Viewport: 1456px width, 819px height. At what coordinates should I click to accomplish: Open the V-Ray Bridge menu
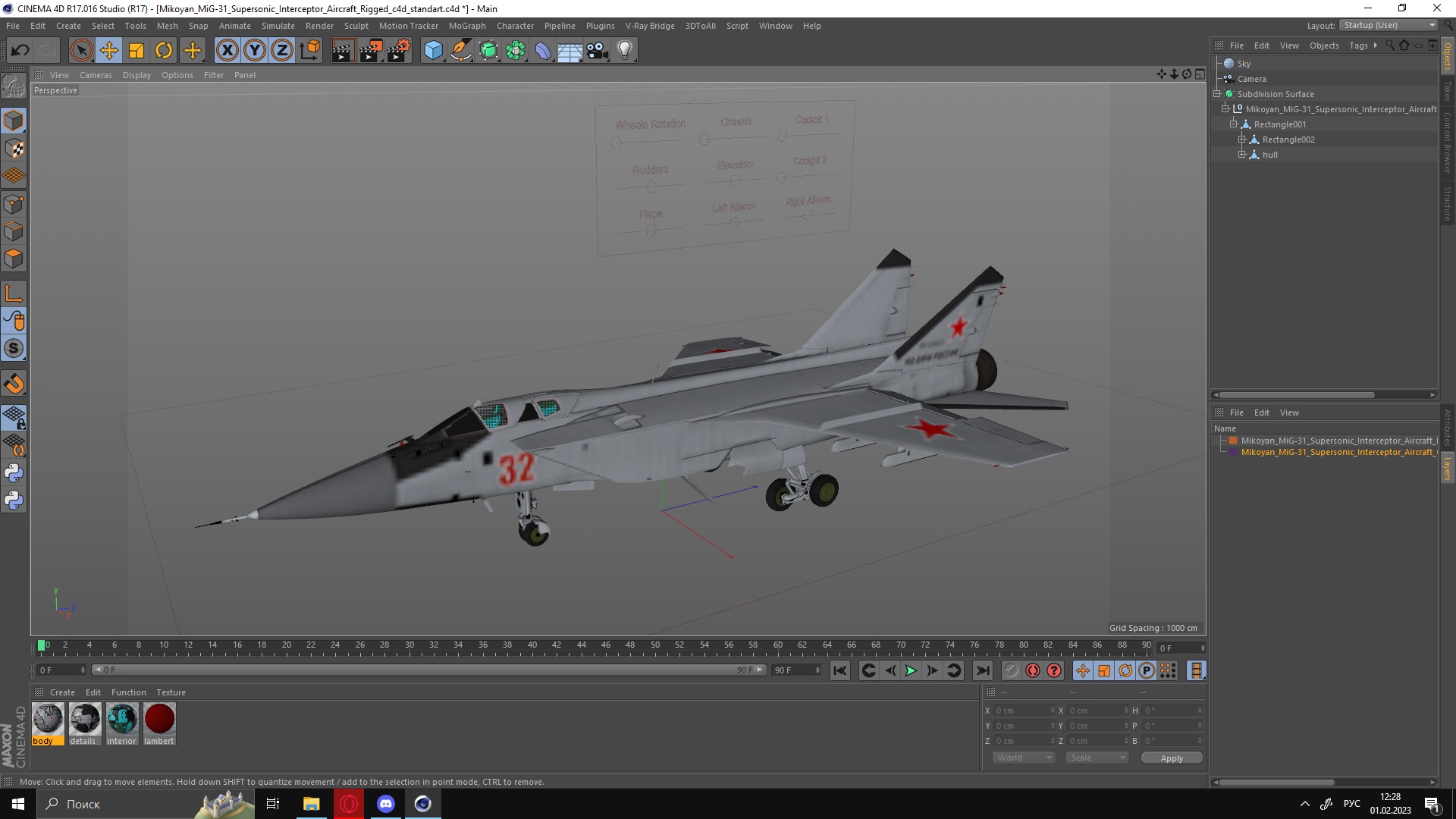(650, 26)
